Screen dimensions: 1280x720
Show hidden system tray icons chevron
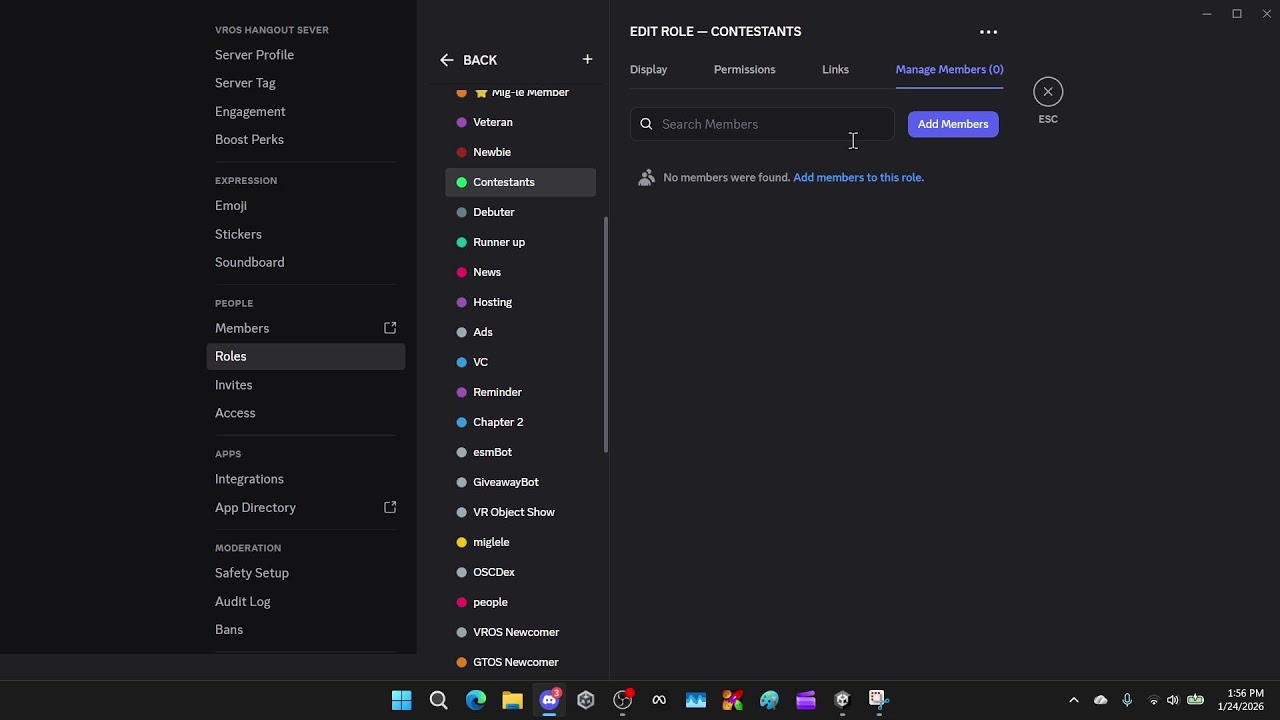(x=1074, y=700)
